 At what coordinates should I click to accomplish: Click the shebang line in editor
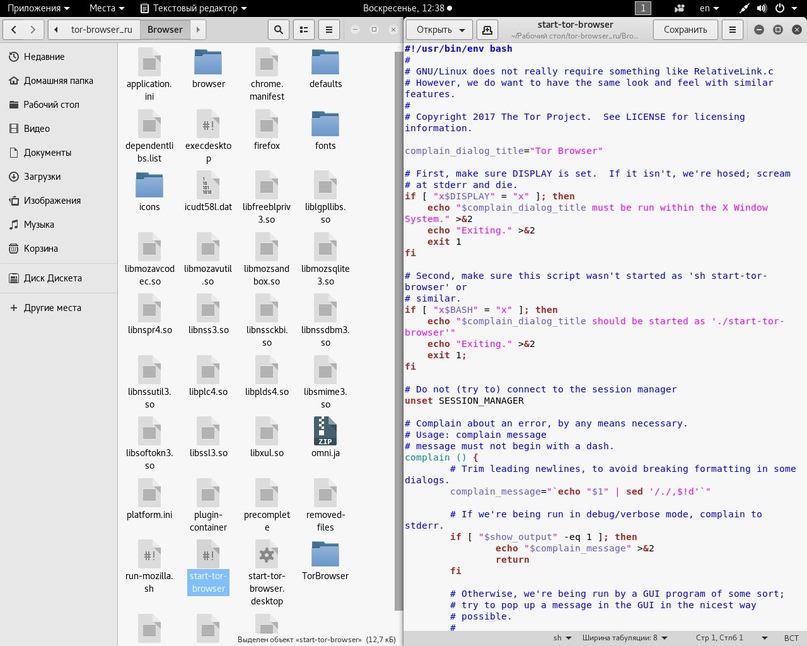tap(458, 48)
